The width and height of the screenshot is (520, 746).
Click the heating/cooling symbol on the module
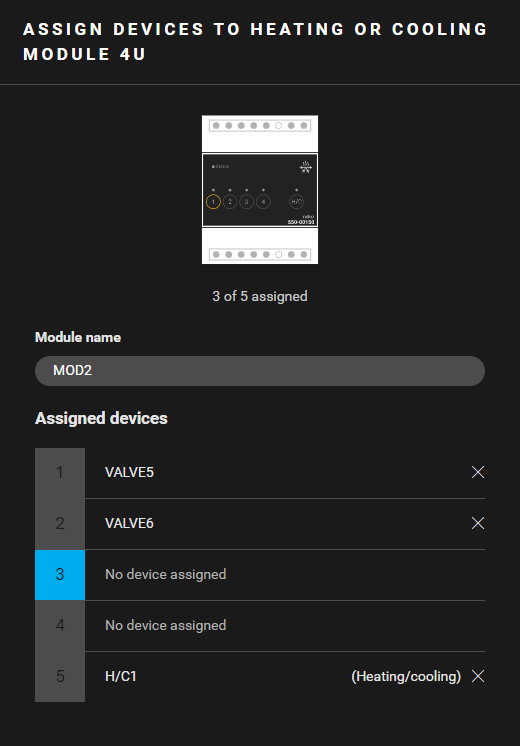(305, 167)
